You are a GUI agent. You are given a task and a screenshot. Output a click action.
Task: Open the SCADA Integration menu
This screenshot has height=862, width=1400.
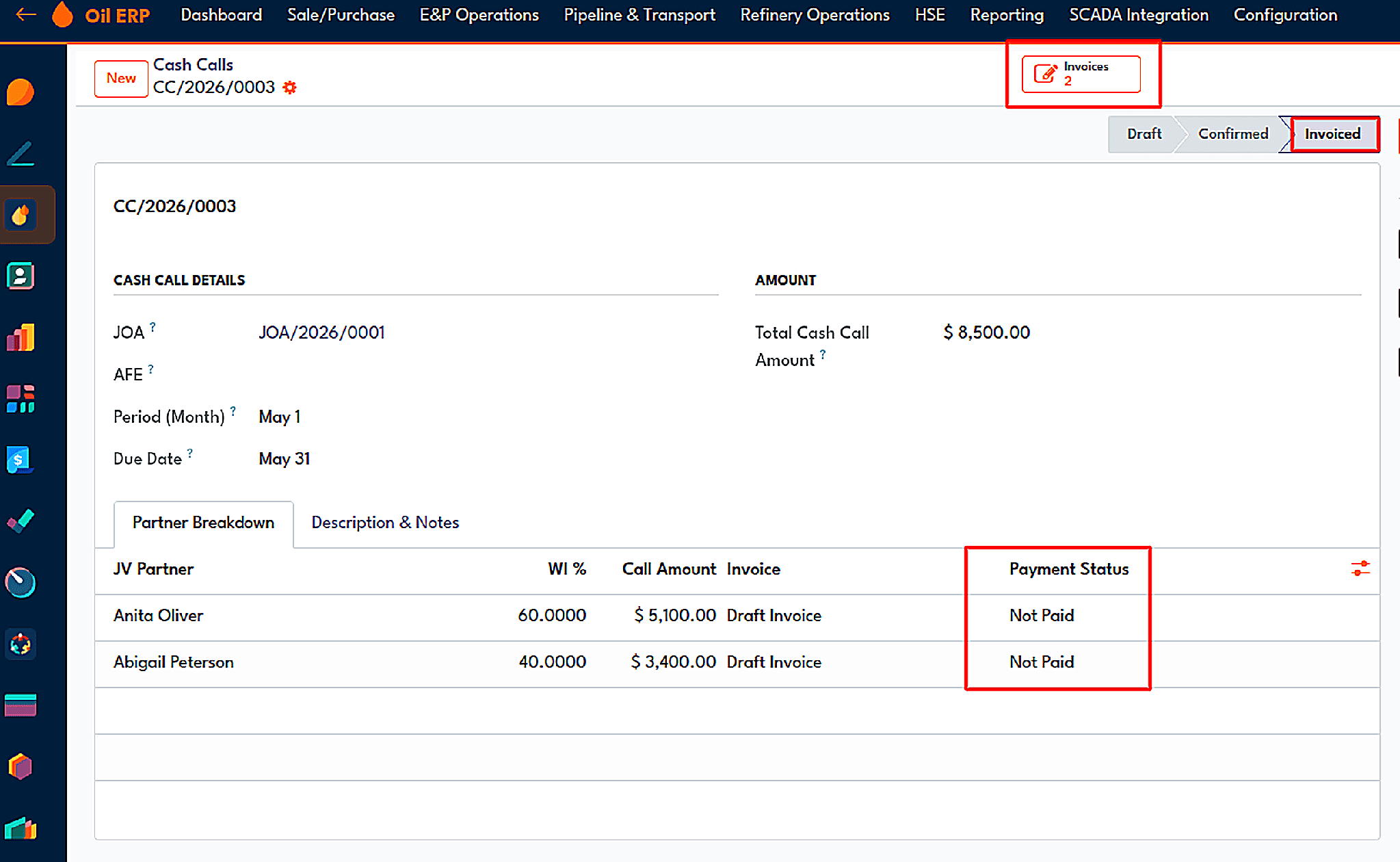pyautogui.click(x=1139, y=15)
